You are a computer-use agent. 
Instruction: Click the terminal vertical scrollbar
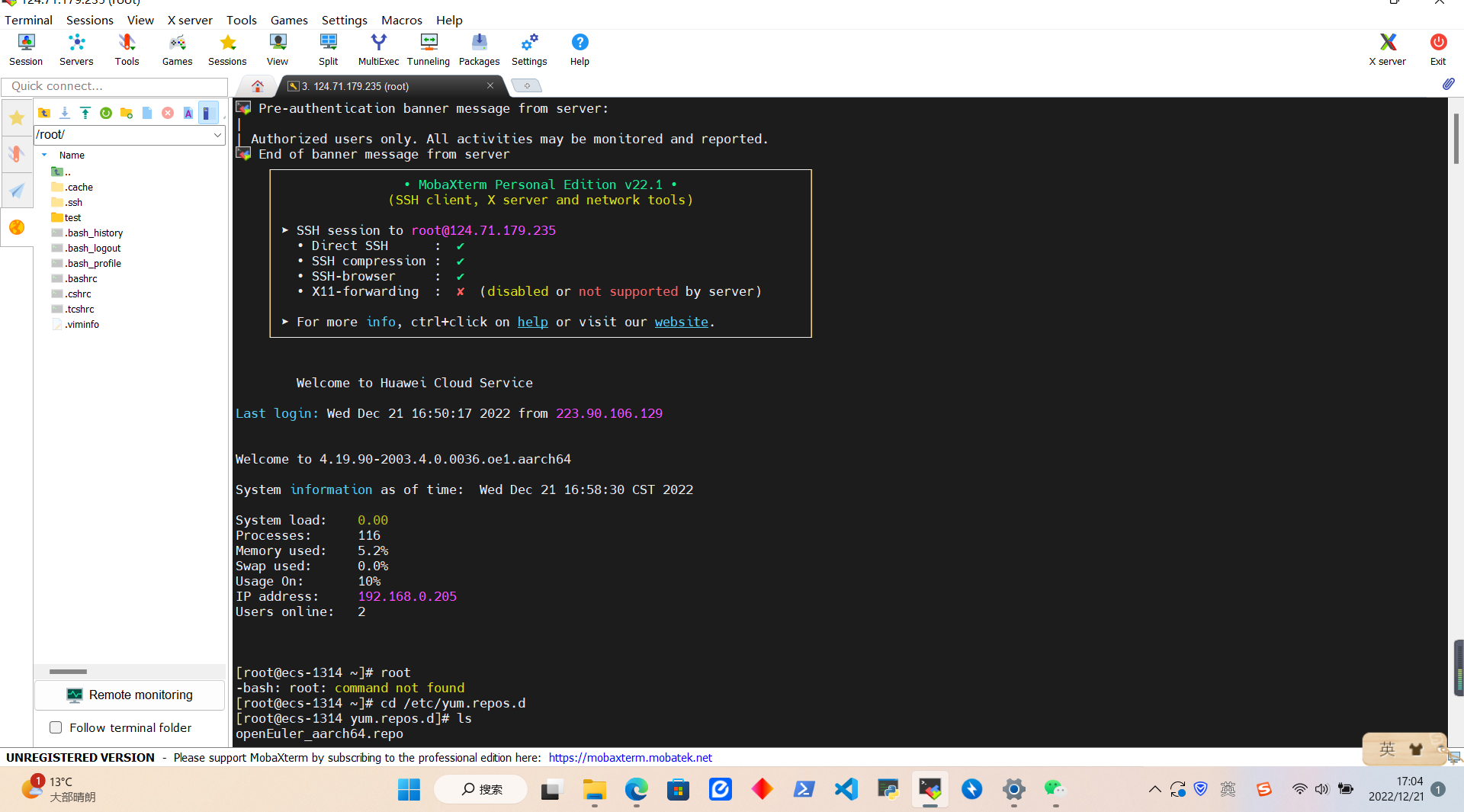coord(1456,137)
